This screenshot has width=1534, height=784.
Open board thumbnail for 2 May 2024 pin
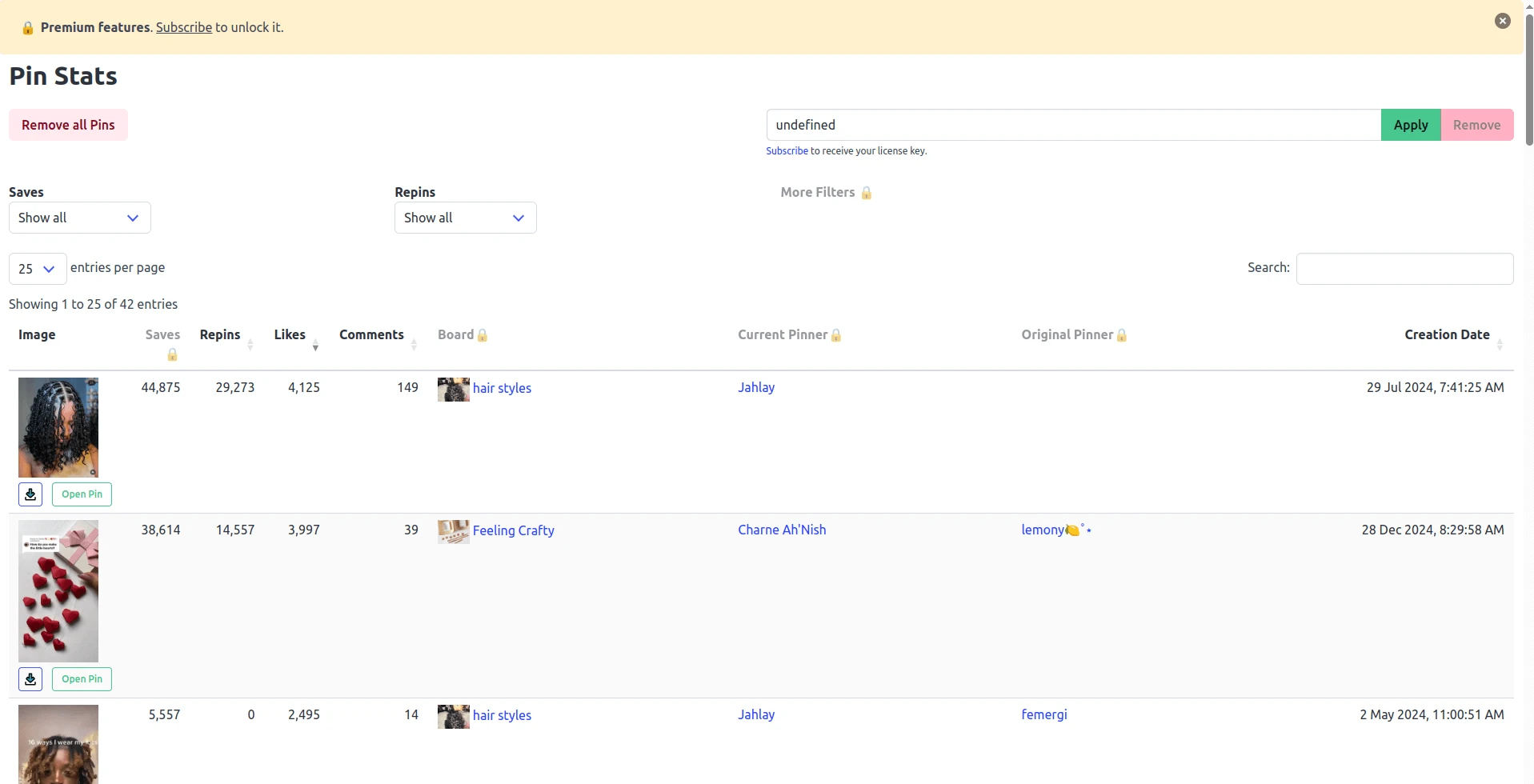[x=454, y=717]
